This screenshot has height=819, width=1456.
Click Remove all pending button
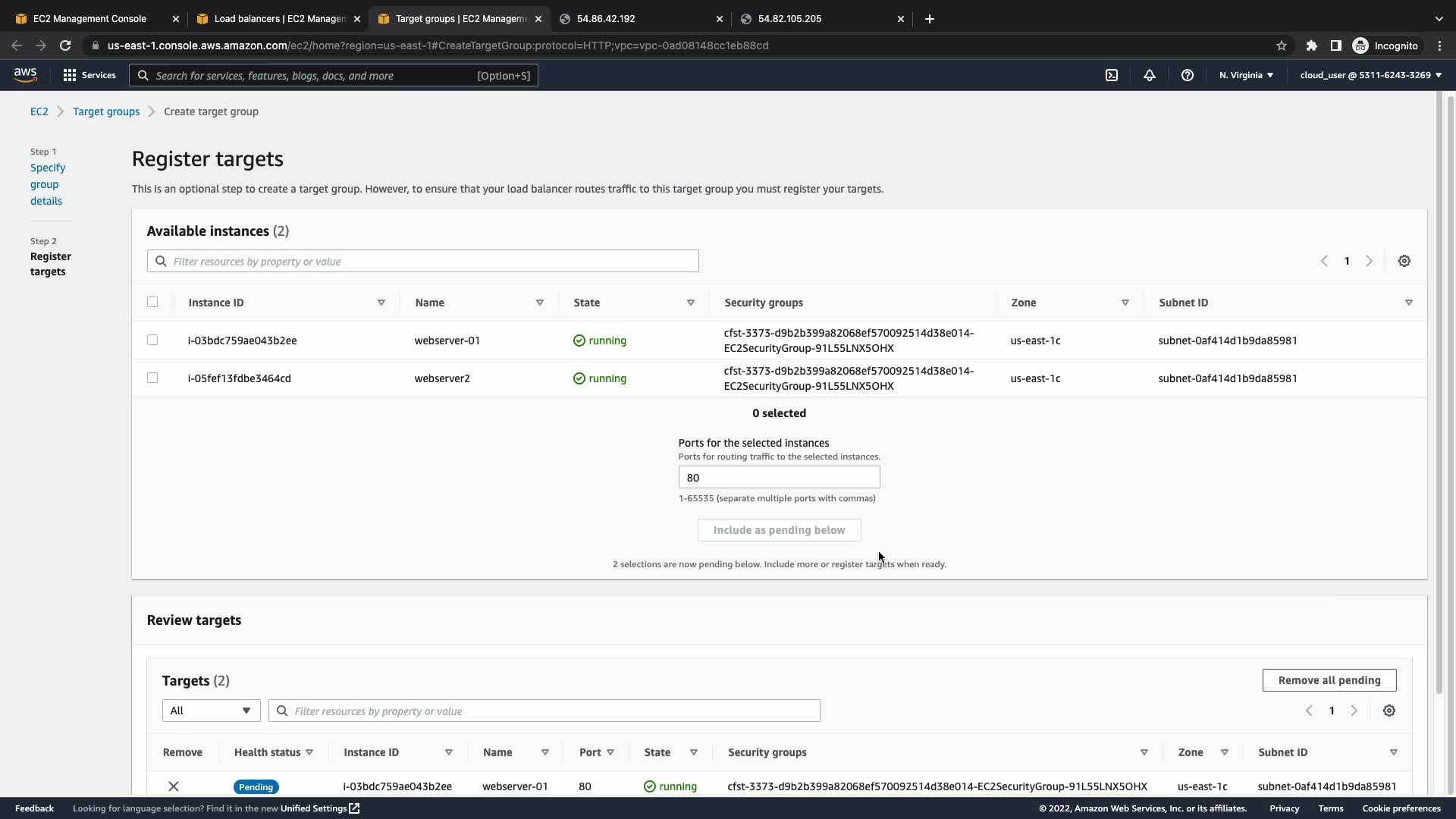pos(1329,680)
